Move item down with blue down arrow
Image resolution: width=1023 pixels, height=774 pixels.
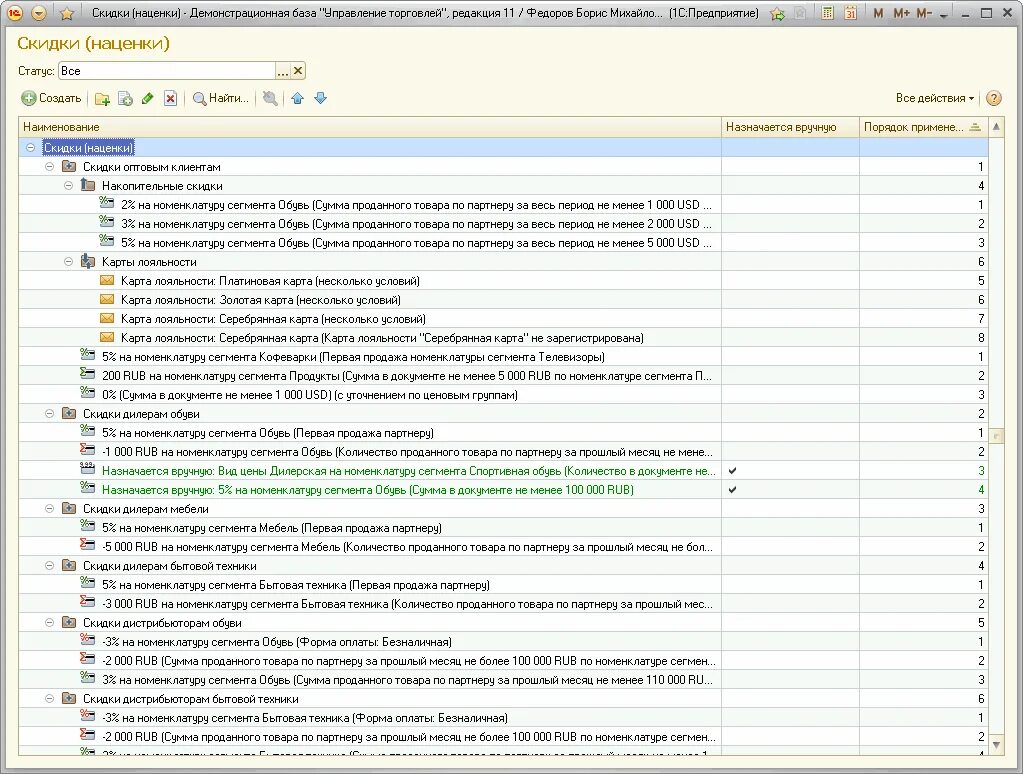(x=320, y=99)
